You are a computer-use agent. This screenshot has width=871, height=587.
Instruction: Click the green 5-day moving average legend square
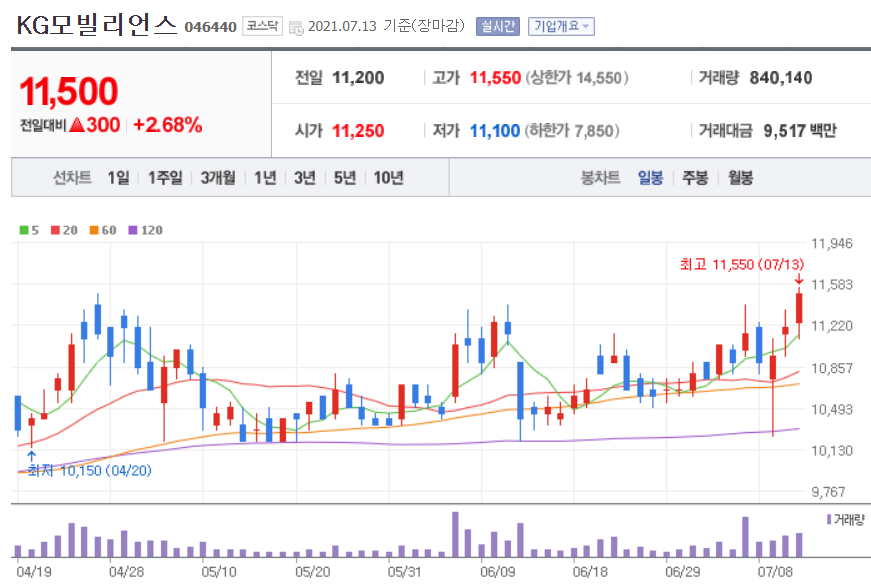click(24, 230)
